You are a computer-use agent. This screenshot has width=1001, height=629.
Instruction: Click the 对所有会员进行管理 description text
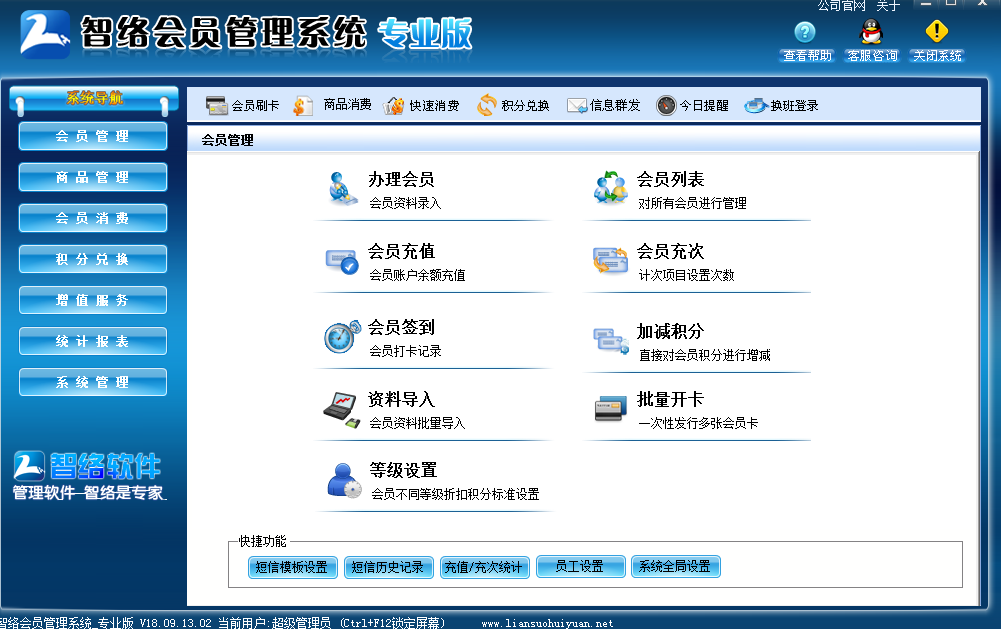tap(693, 203)
